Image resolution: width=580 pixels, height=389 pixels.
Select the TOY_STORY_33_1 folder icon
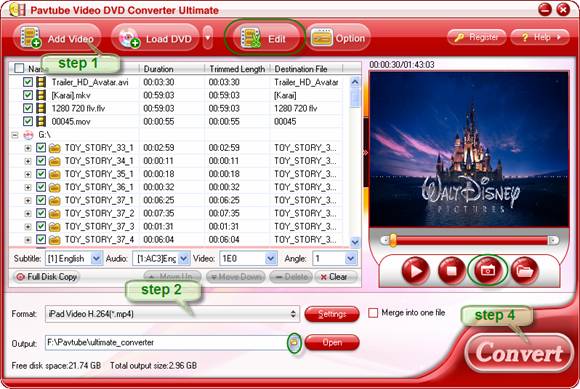click(54, 148)
